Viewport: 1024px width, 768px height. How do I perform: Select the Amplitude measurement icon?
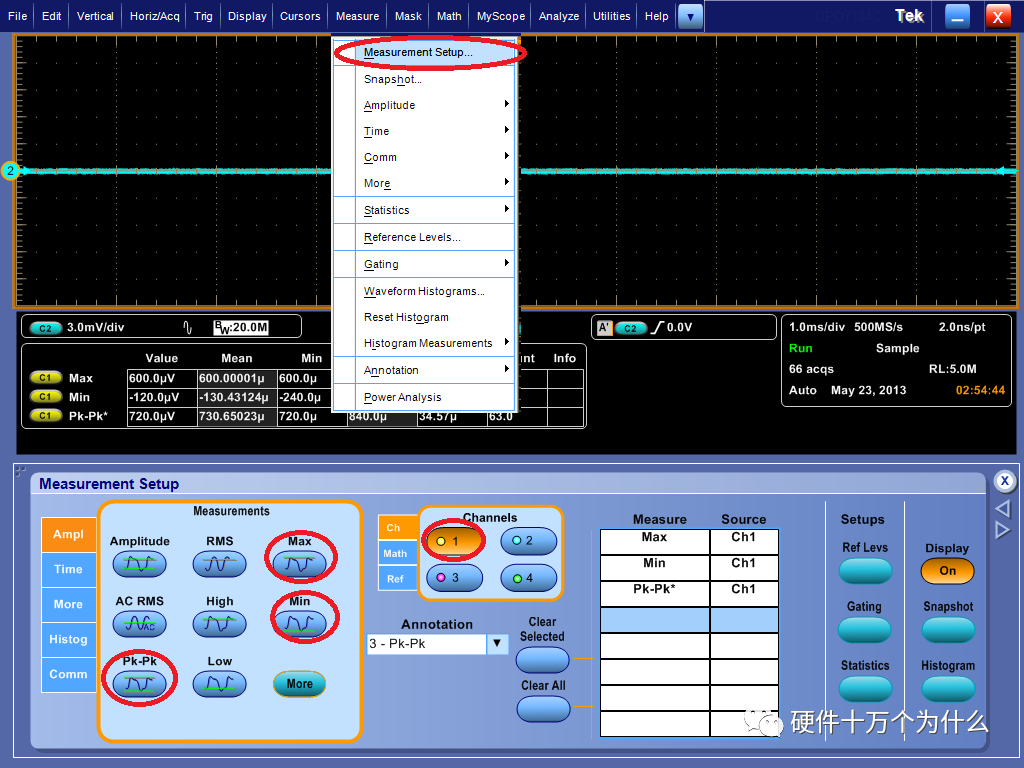pyautogui.click(x=139, y=565)
